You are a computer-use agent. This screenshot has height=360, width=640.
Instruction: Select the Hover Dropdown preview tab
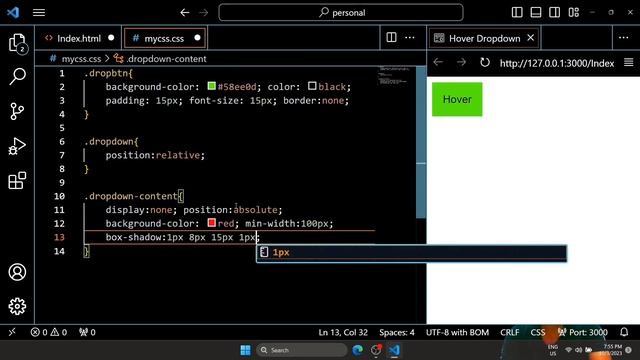pyautogui.click(x=484, y=38)
